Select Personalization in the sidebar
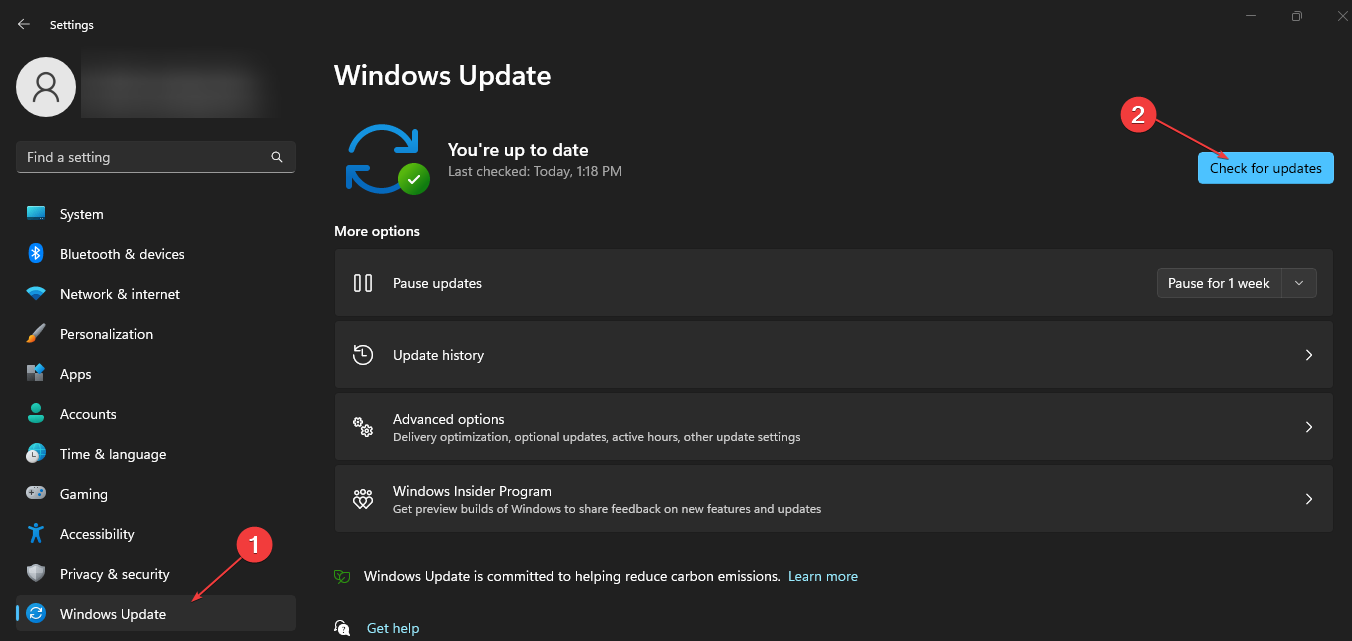 coord(155,334)
